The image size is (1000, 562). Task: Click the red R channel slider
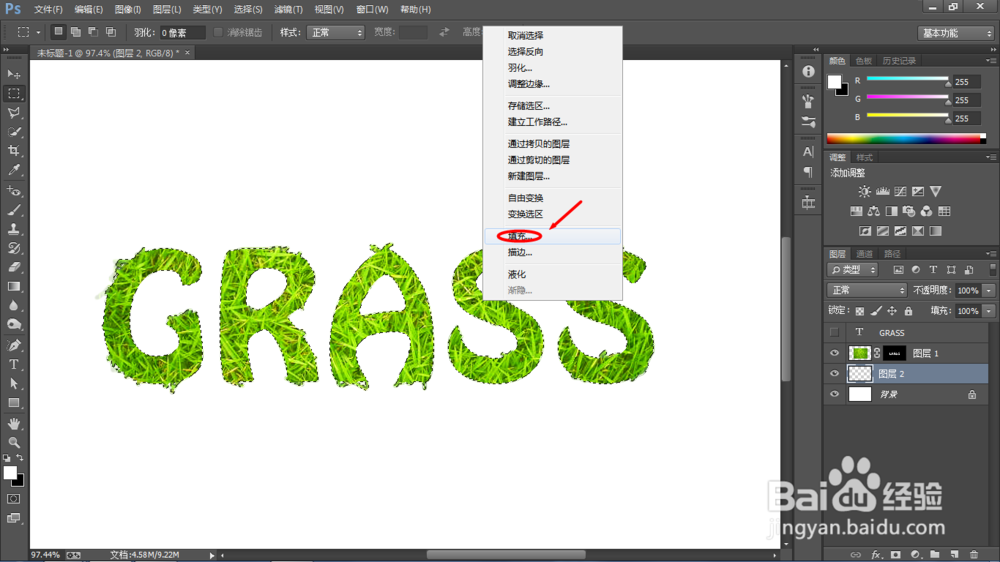[x=908, y=79]
